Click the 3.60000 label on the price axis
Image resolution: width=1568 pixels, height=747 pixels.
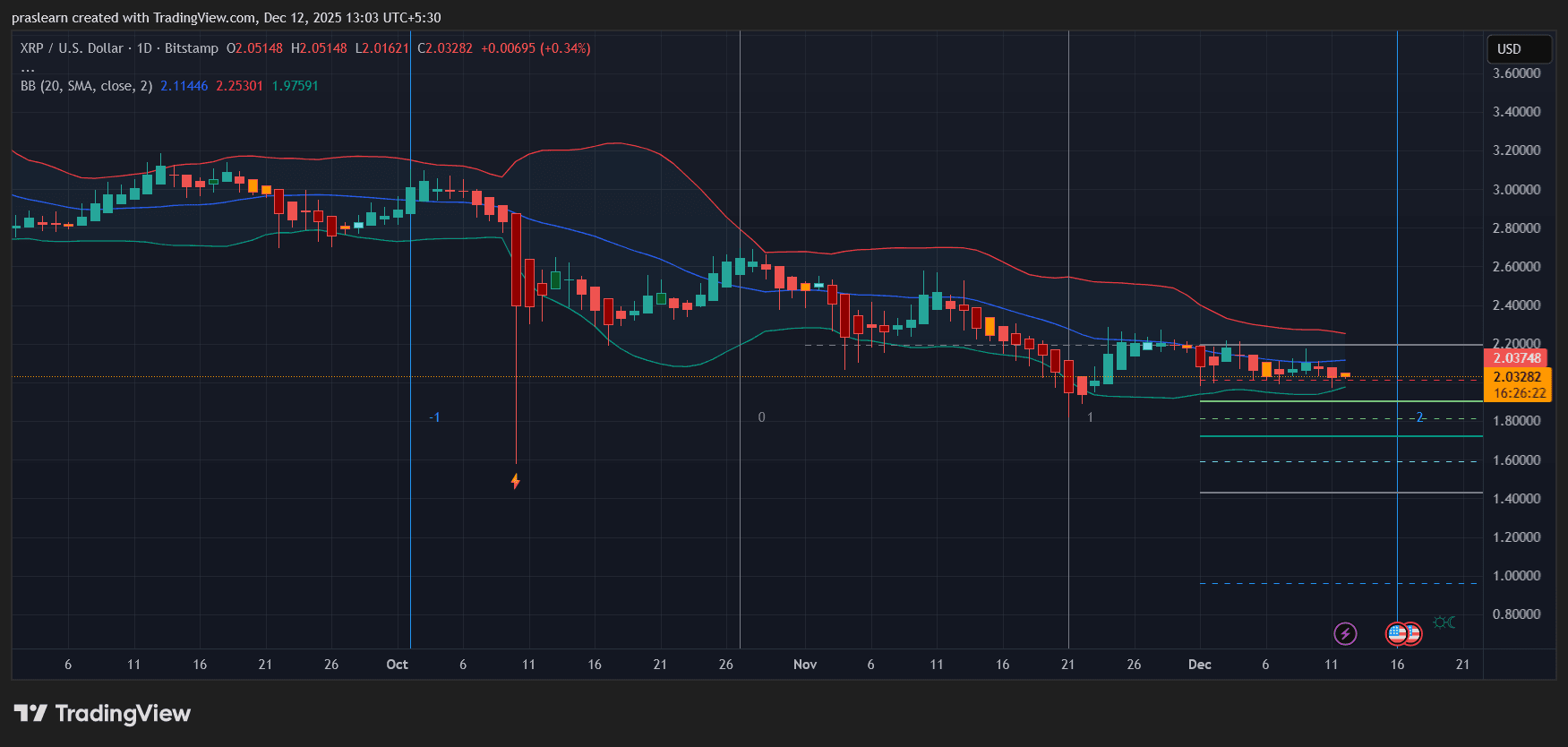pyautogui.click(x=1516, y=73)
